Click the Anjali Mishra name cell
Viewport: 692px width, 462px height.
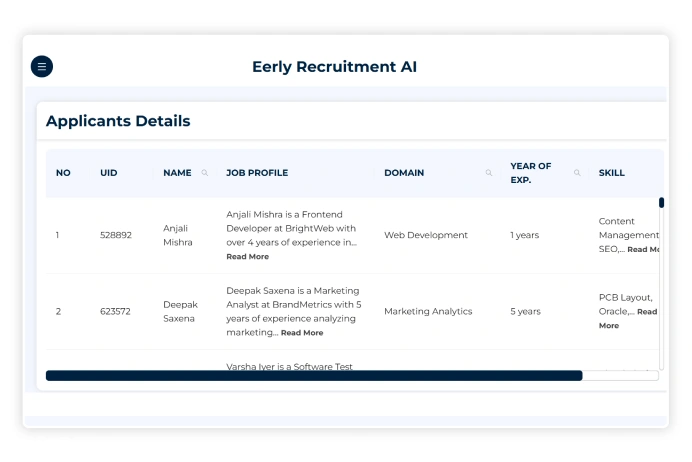point(177,235)
